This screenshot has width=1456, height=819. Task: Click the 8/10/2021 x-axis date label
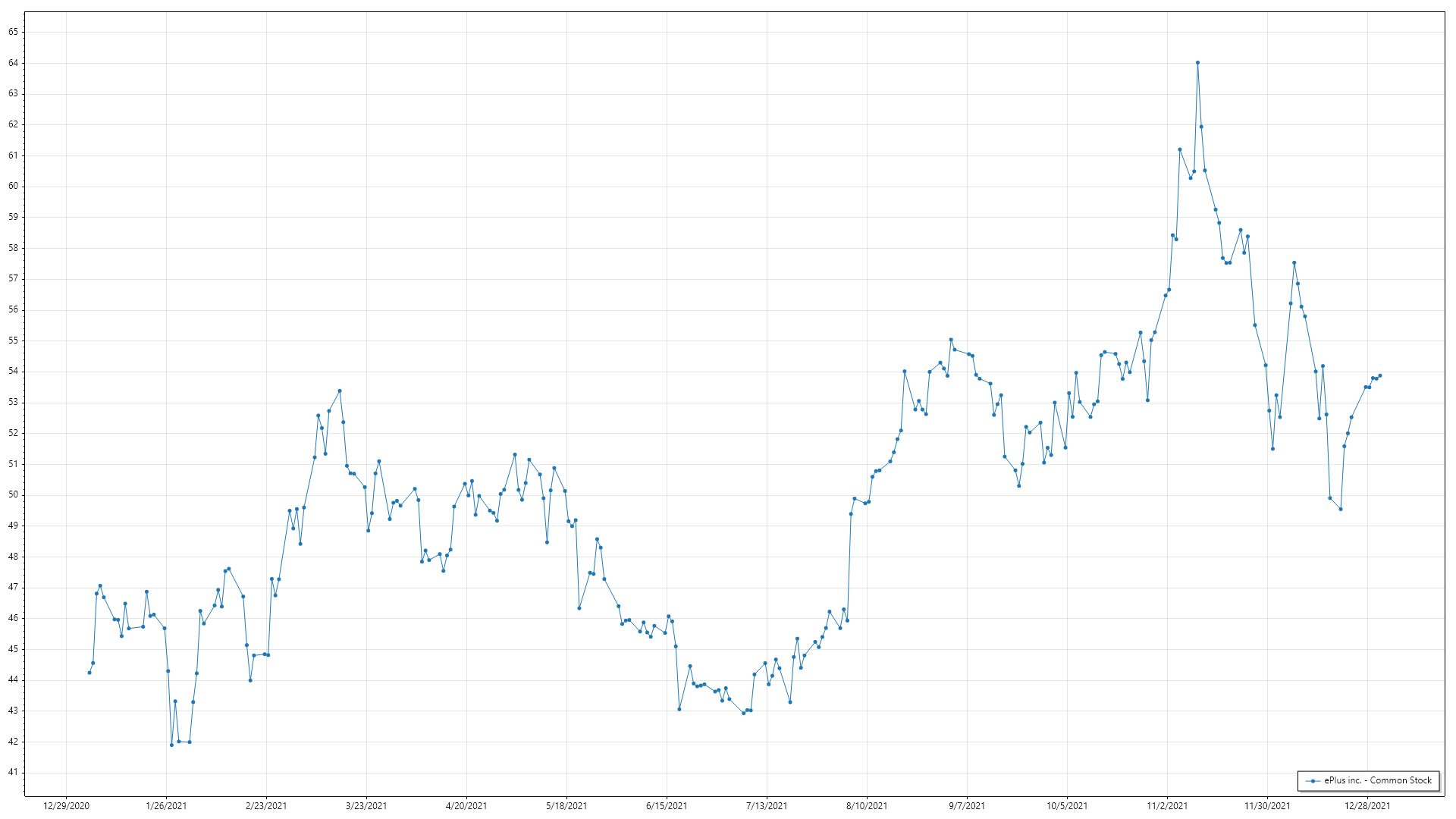[x=867, y=806]
